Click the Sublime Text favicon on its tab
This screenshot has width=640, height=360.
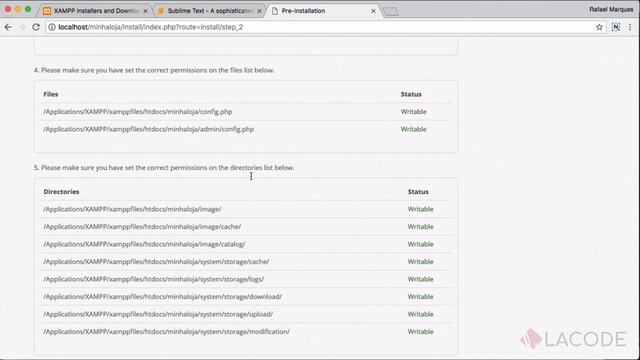pos(161,11)
